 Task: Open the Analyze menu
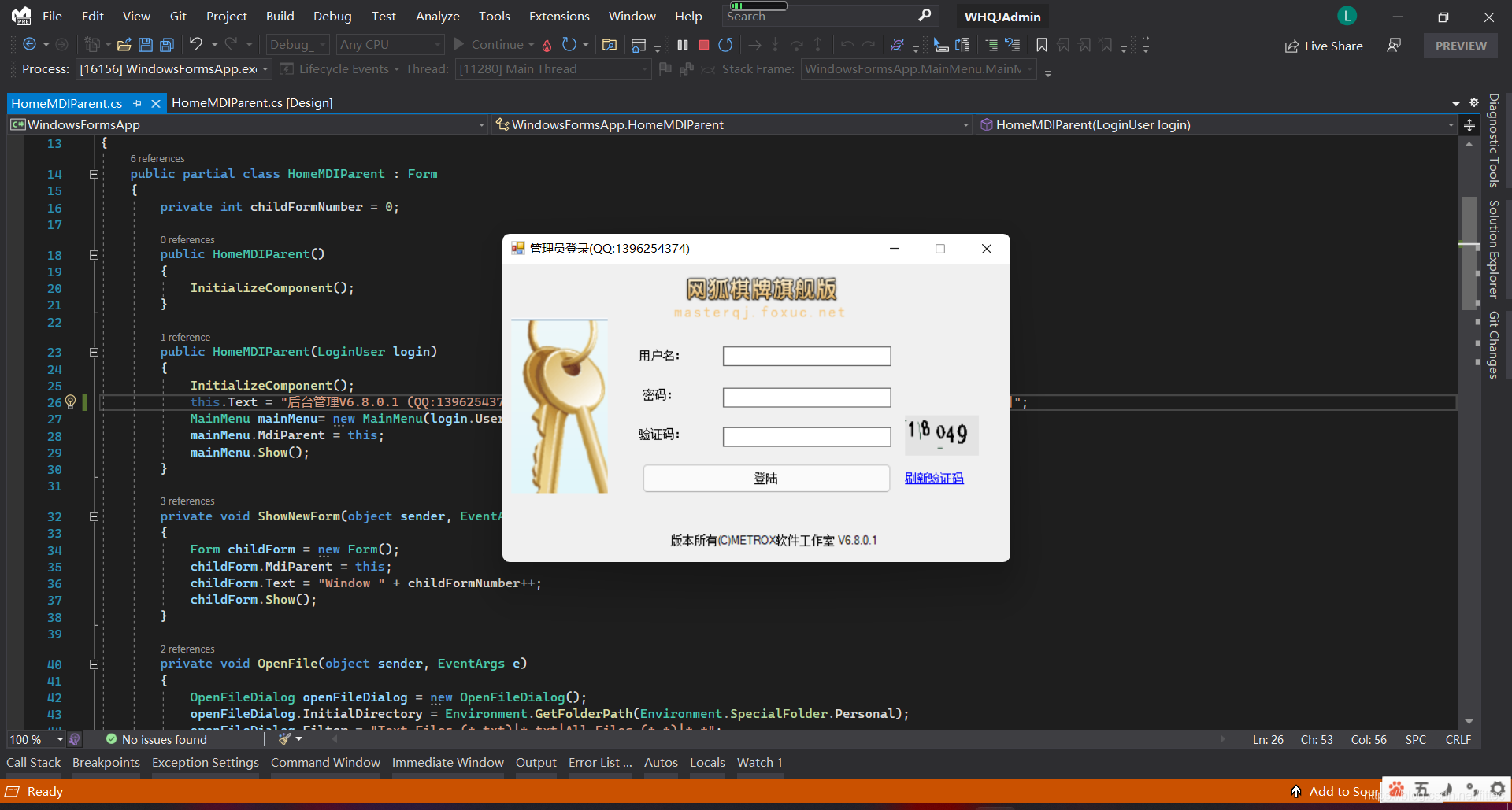[438, 16]
